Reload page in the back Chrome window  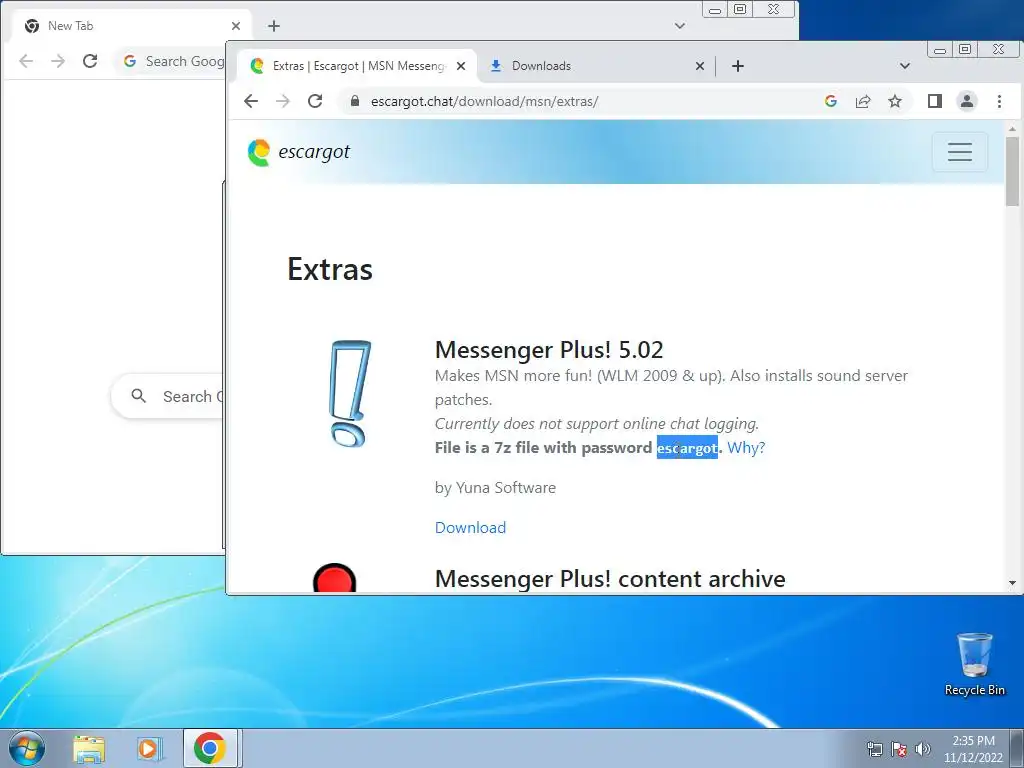click(x=90, y=61)
